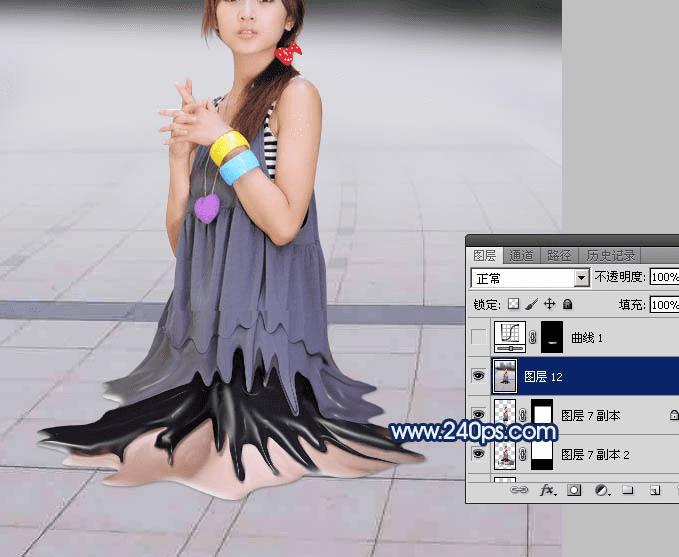Viewport: 679px width, 557px height.
Task: Select the black layer mask of 曲线 1
Action: 552,337
